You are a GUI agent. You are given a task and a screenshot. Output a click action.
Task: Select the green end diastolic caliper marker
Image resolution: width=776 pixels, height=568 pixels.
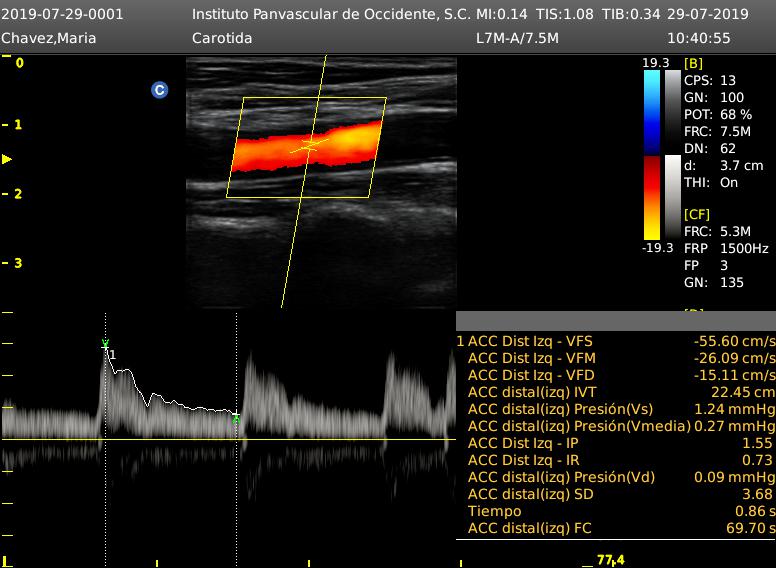[x=237, y=418]
